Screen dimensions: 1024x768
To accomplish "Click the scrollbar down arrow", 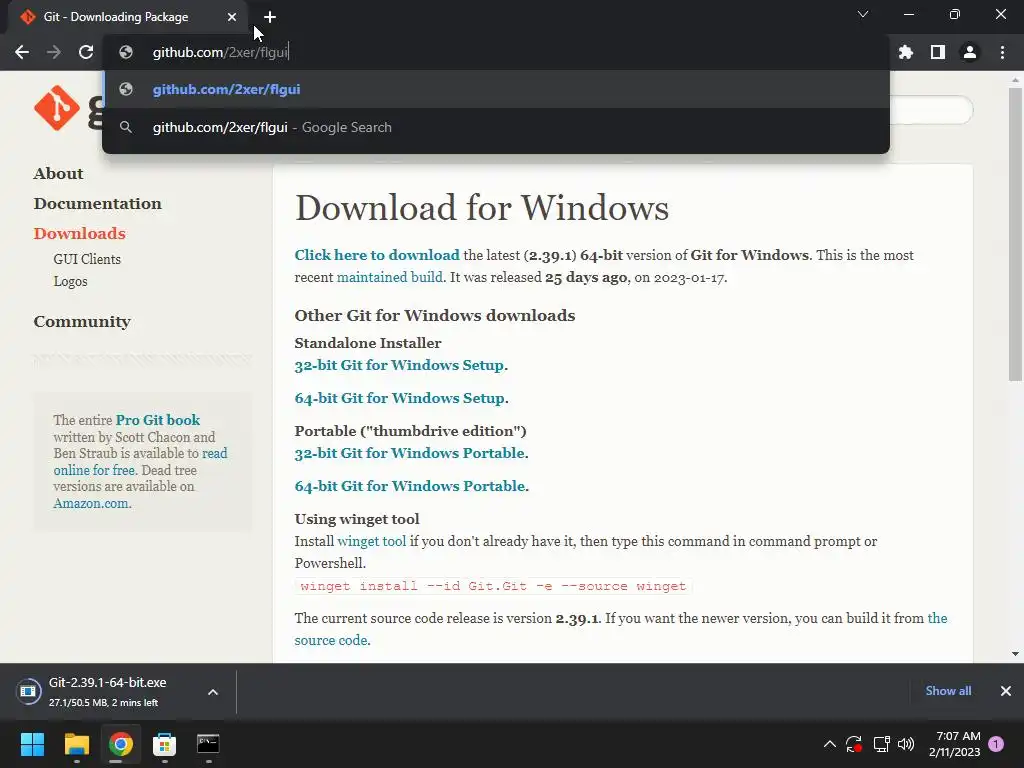I will 1015,654.
